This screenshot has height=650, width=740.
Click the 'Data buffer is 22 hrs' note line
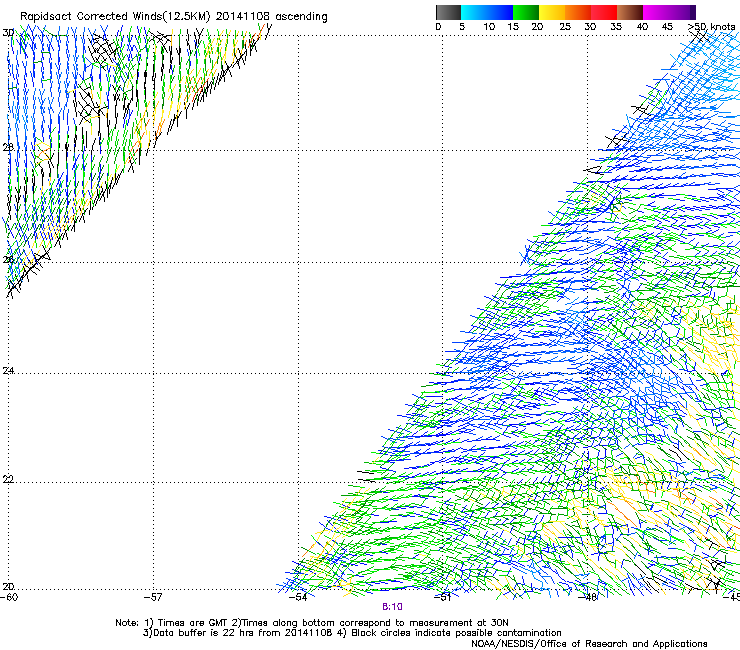pyautogui.click(x=352, y=633)
